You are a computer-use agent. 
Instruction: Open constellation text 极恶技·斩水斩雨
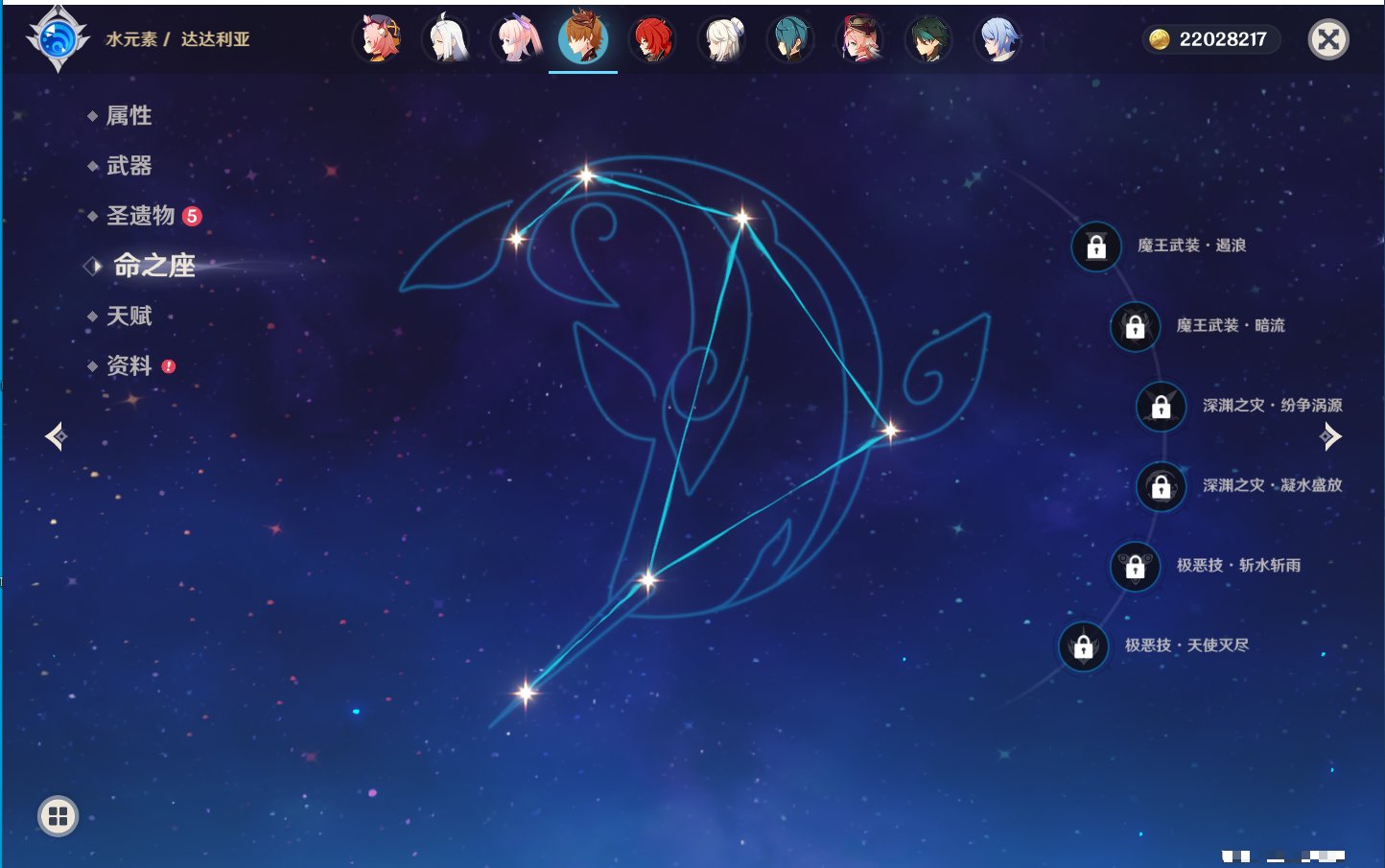1239,565
